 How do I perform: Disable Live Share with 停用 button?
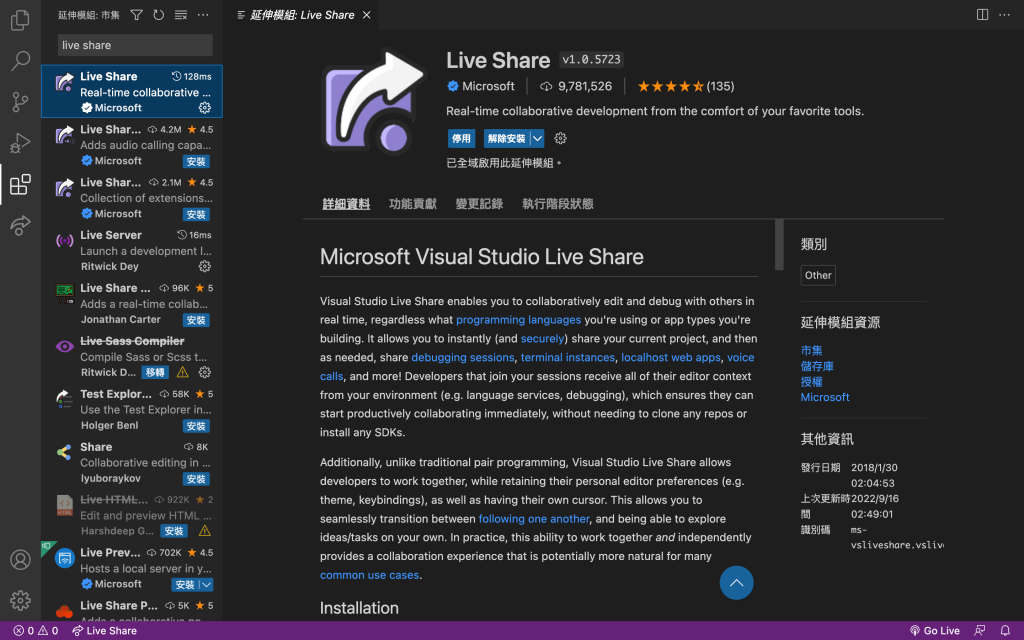pos(461,138)
